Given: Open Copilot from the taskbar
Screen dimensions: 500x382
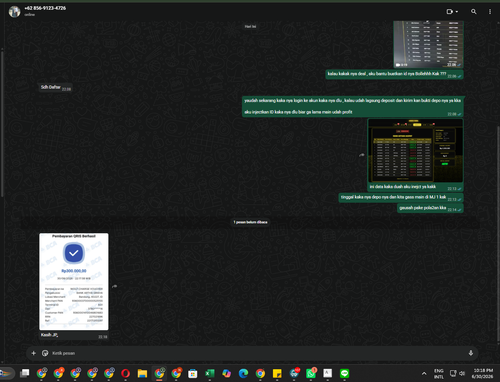Looking at the screenshot, I should point(227,373).
